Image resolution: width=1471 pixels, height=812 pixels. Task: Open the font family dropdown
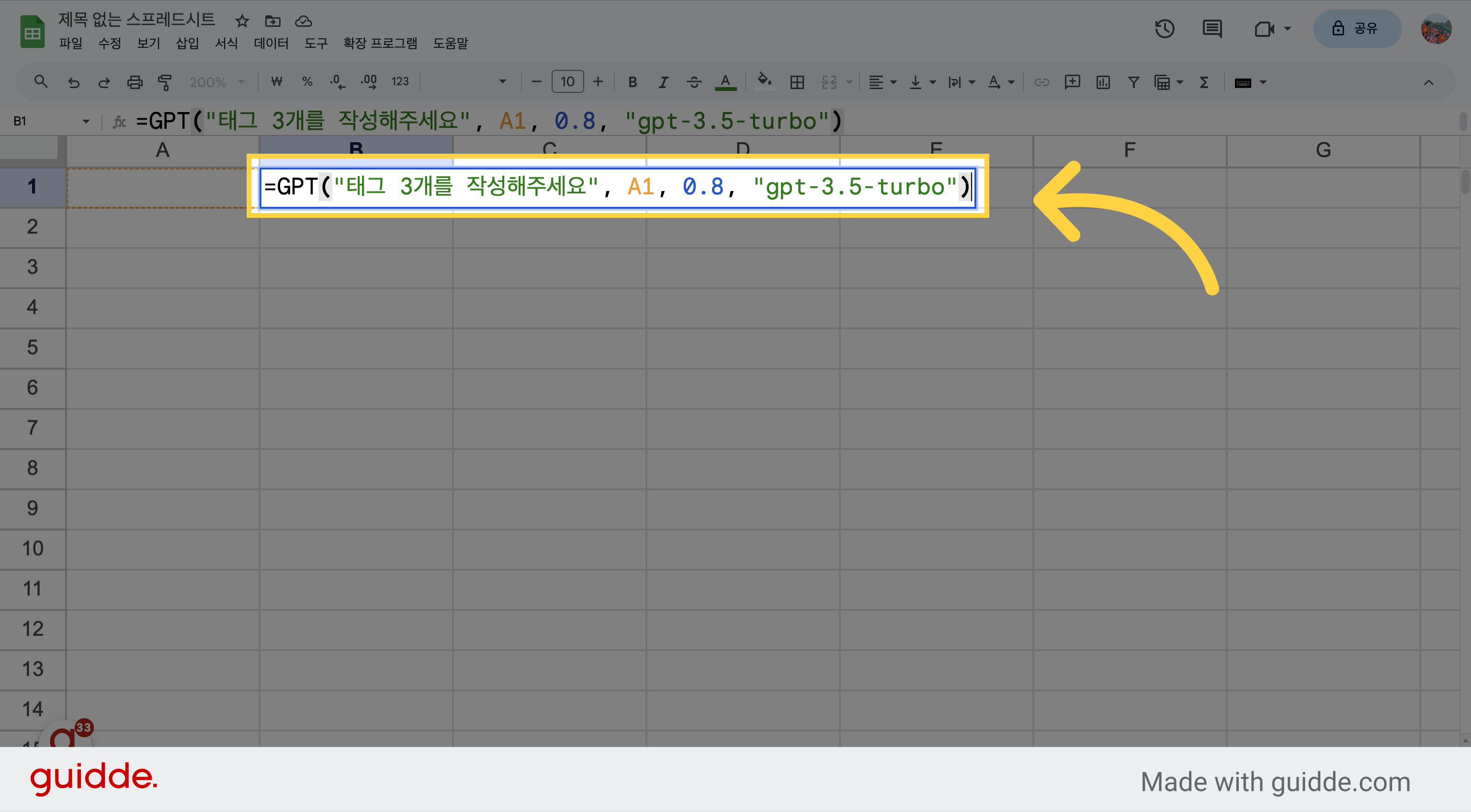(x=465, y=82)
